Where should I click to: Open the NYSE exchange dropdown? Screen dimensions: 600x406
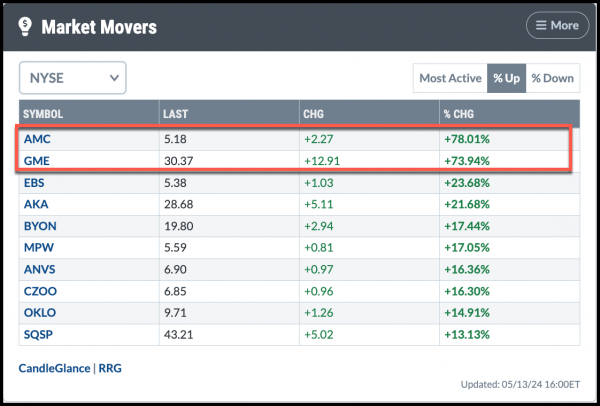[73, 78]
